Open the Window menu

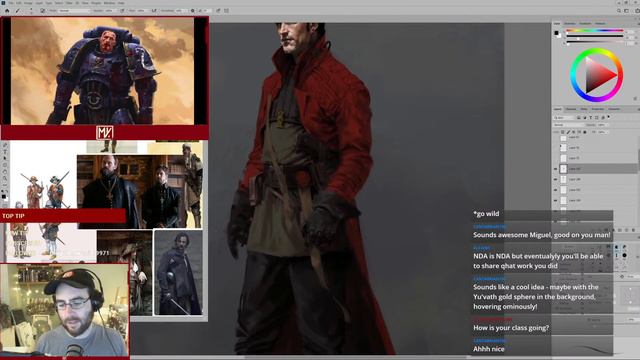click(109, 3)
